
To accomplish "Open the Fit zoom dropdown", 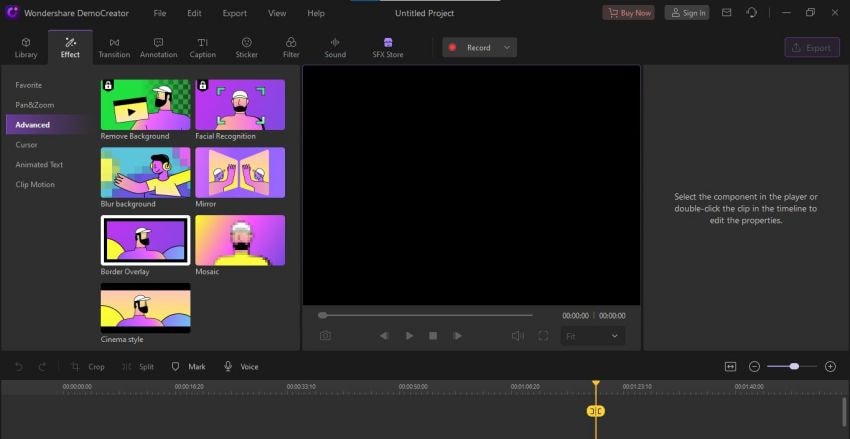I will coord(593,336).
